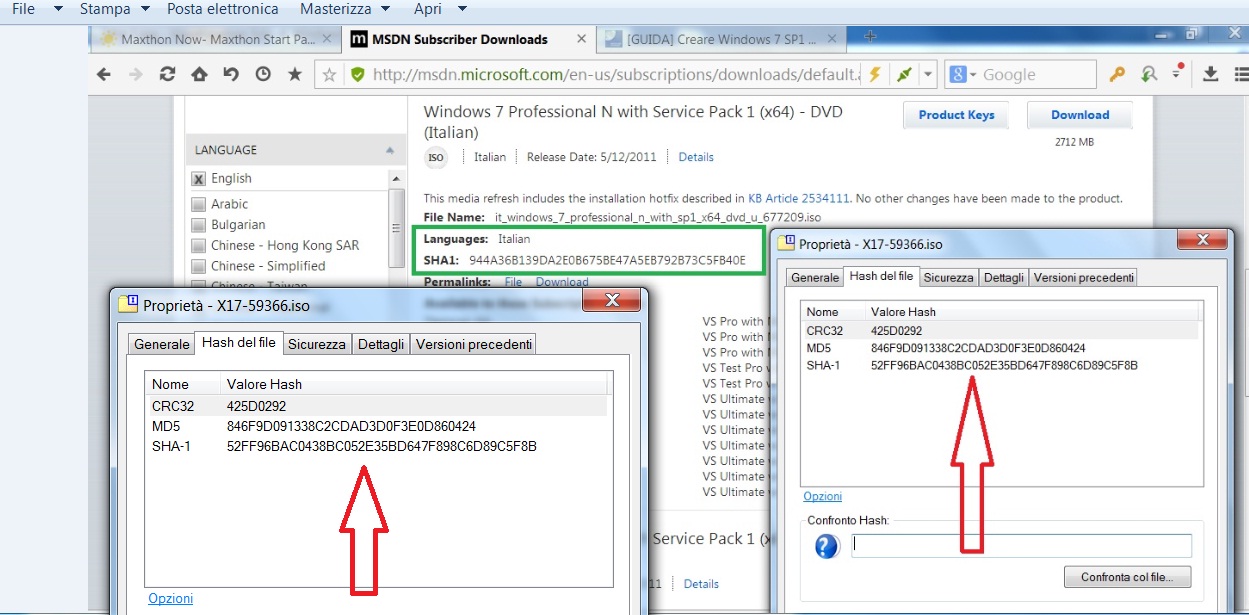Switch to the GUIDA Creare Windows 7 tab
Screen dimensions: 1249x615
722,40
